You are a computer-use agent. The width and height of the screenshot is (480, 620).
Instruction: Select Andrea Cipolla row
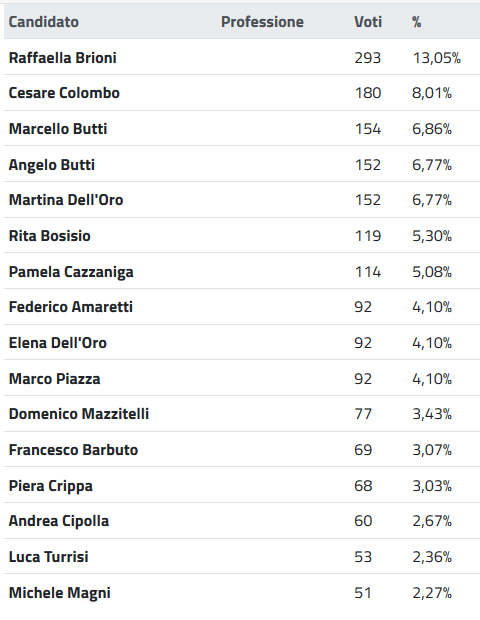(242, 521)
